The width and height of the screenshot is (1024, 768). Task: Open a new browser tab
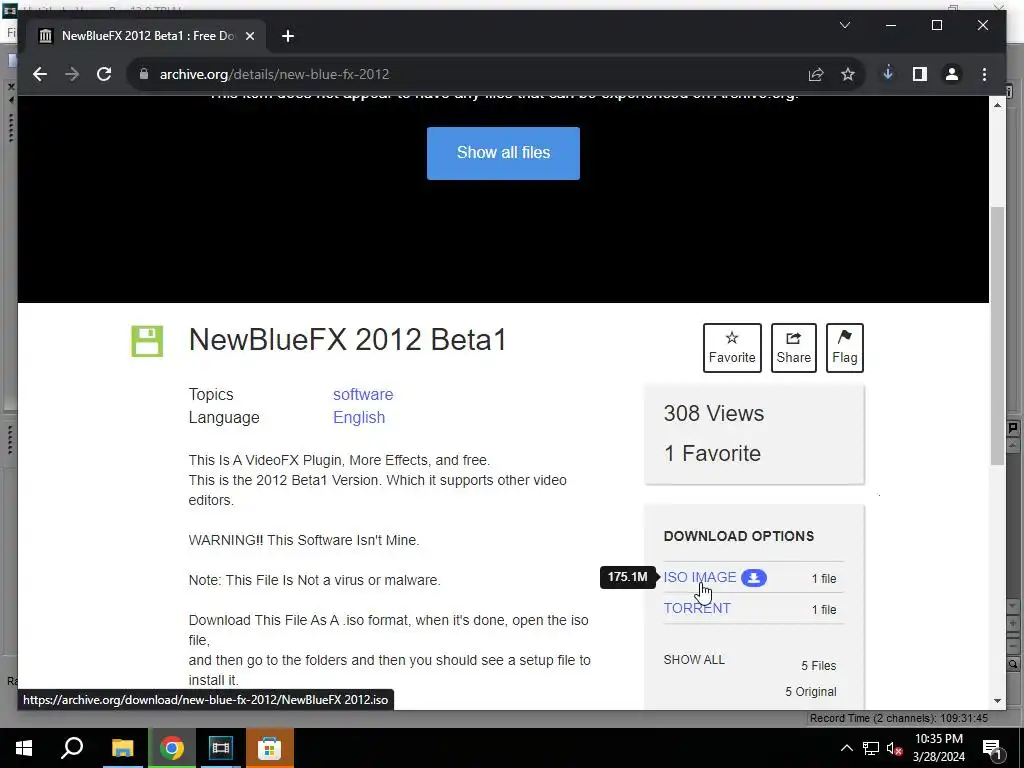[x=288, y=36]
